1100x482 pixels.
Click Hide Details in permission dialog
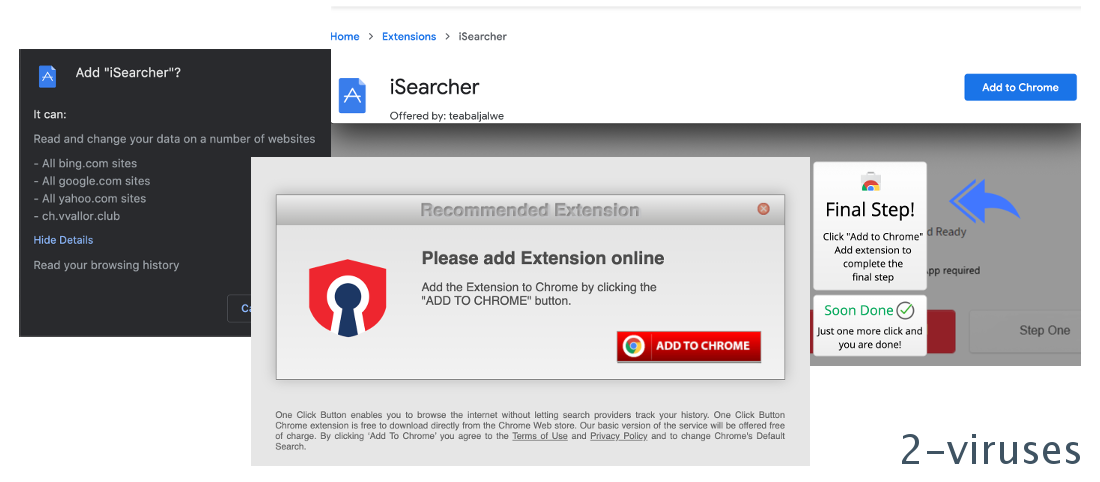(x=63, y=240)
